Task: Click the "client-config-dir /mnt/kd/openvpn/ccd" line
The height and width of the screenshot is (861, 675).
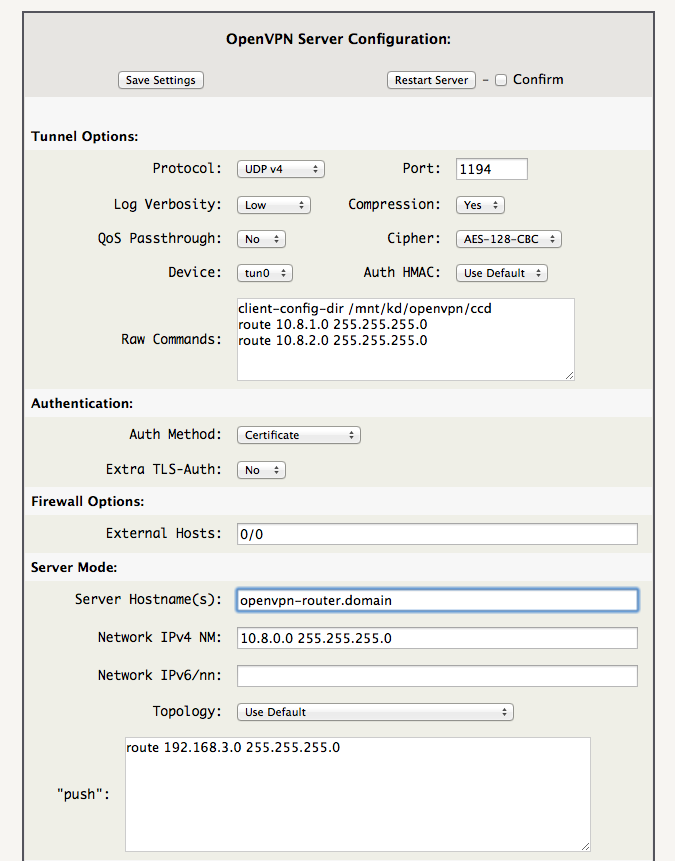Action: (x=365, y=309)
